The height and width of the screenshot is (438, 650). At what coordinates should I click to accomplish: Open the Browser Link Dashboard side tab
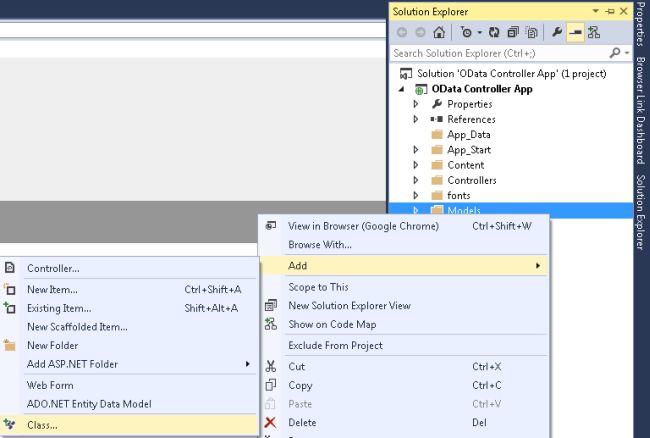[640, 109]
